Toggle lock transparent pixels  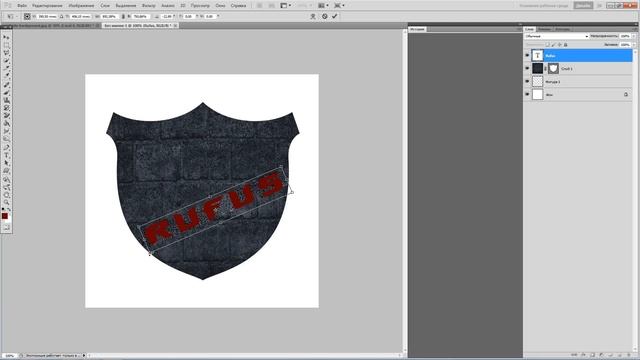[x=548, y=44]
